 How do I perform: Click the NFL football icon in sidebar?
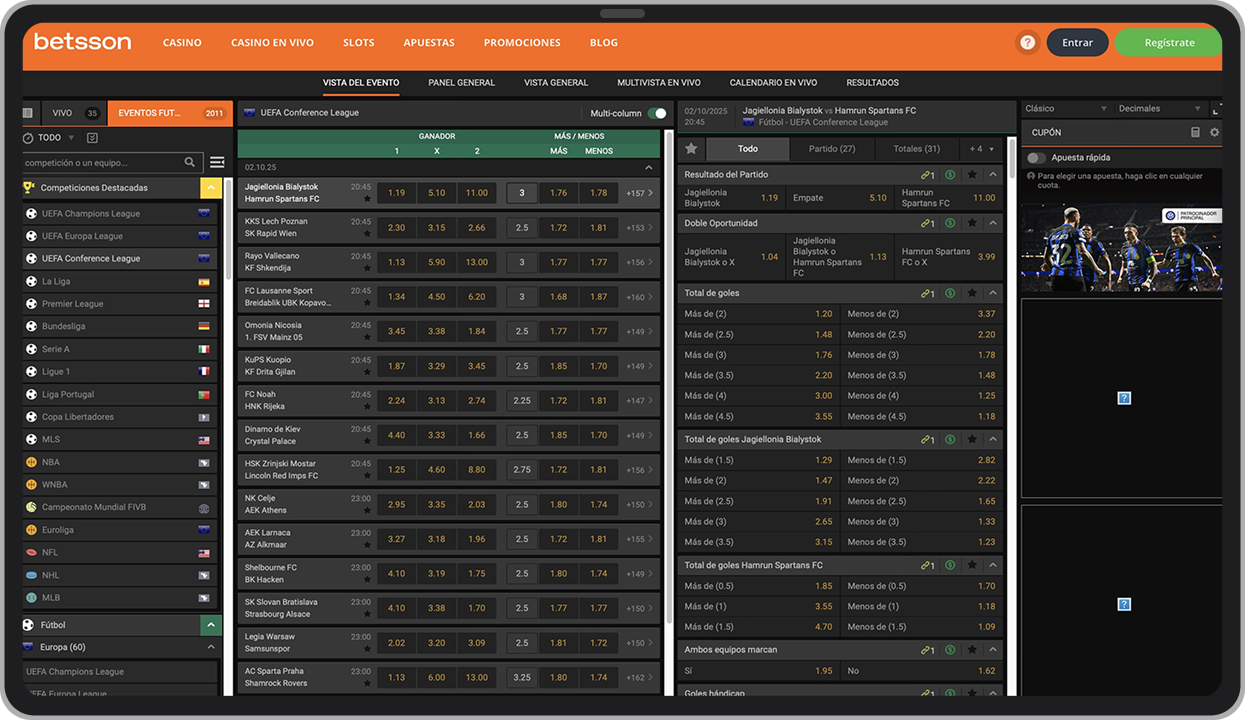[31, 552]
